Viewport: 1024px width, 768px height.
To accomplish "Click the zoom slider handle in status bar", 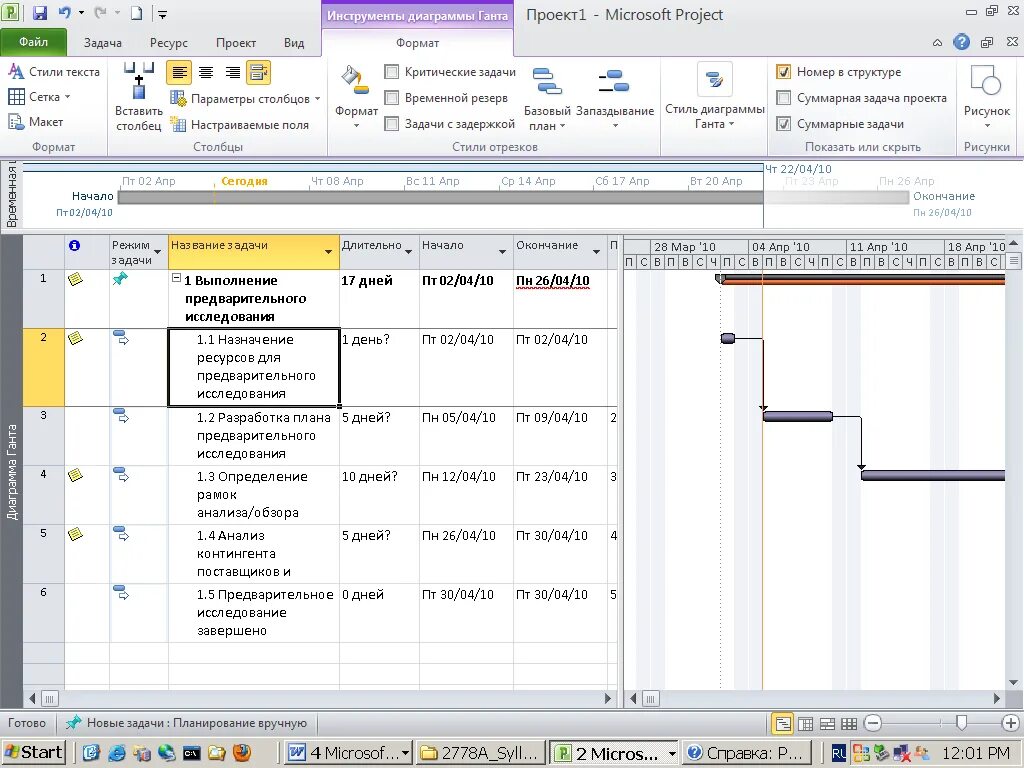I will point(961,723).
